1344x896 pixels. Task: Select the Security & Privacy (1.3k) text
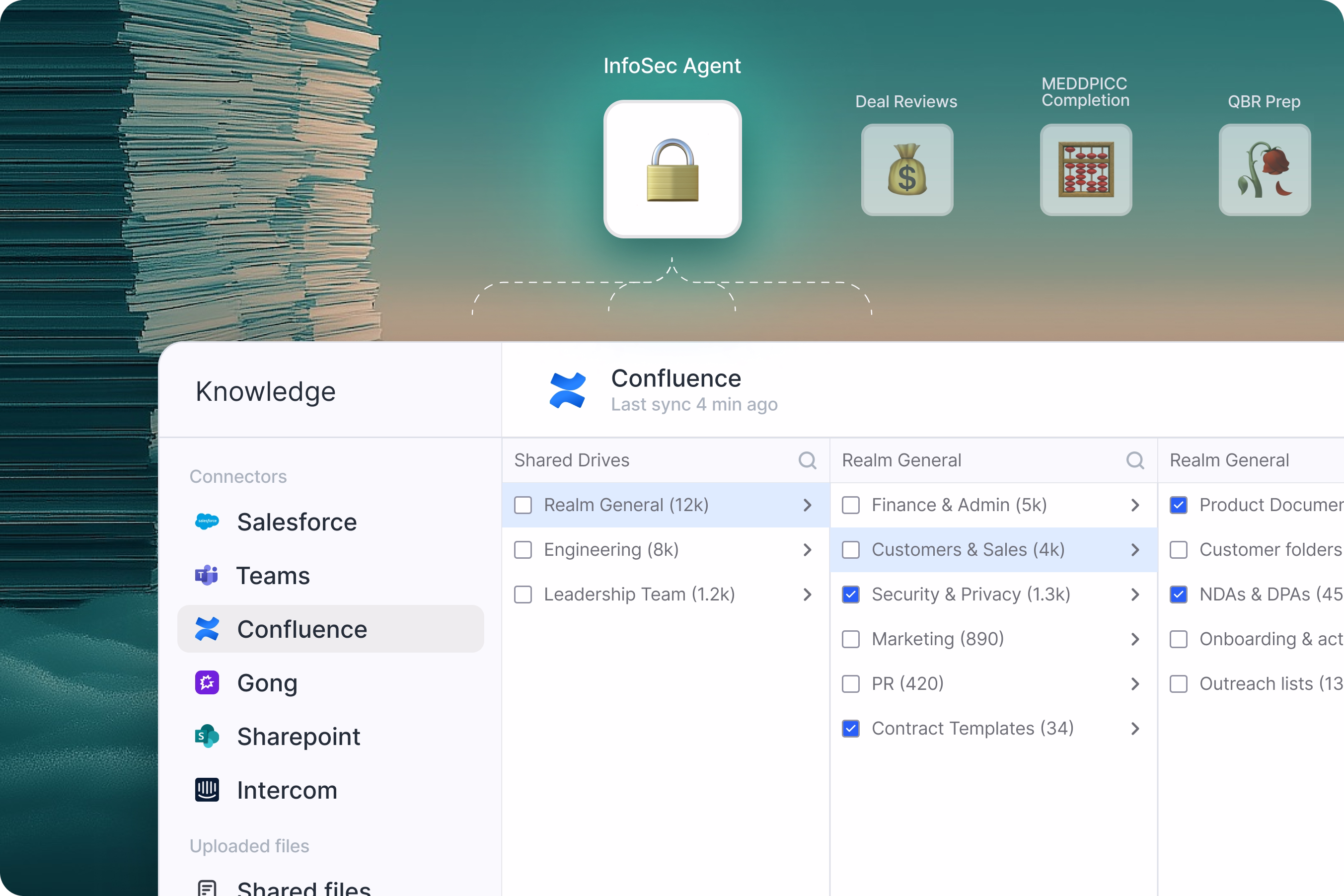pyautogui.click(x=971, y=595)
